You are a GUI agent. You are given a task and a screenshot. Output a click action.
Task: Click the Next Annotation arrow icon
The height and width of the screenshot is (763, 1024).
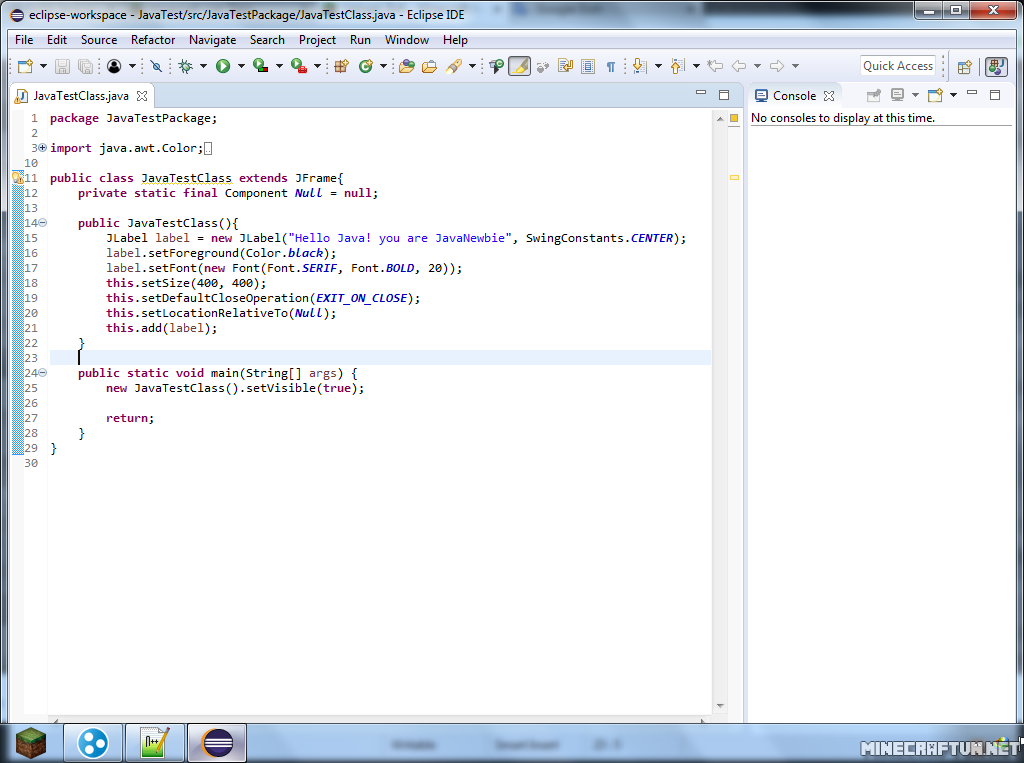tap(639, 66)
